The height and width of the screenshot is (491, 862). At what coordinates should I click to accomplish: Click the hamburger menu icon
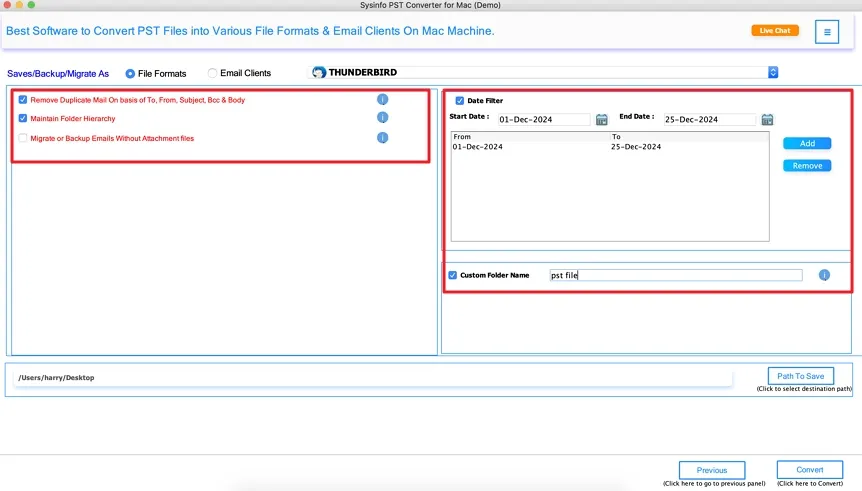pyautogui.click(x=827, y=32)
